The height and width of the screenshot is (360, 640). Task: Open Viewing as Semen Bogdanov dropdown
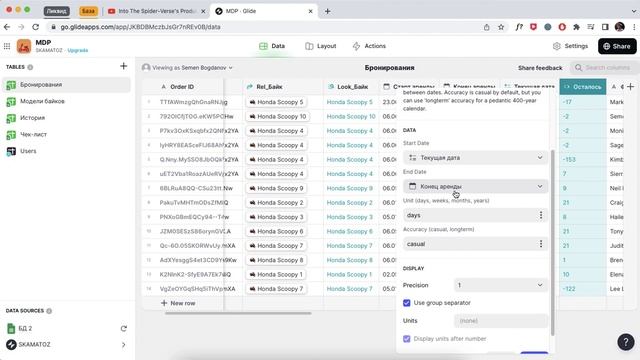click(187, 68)
